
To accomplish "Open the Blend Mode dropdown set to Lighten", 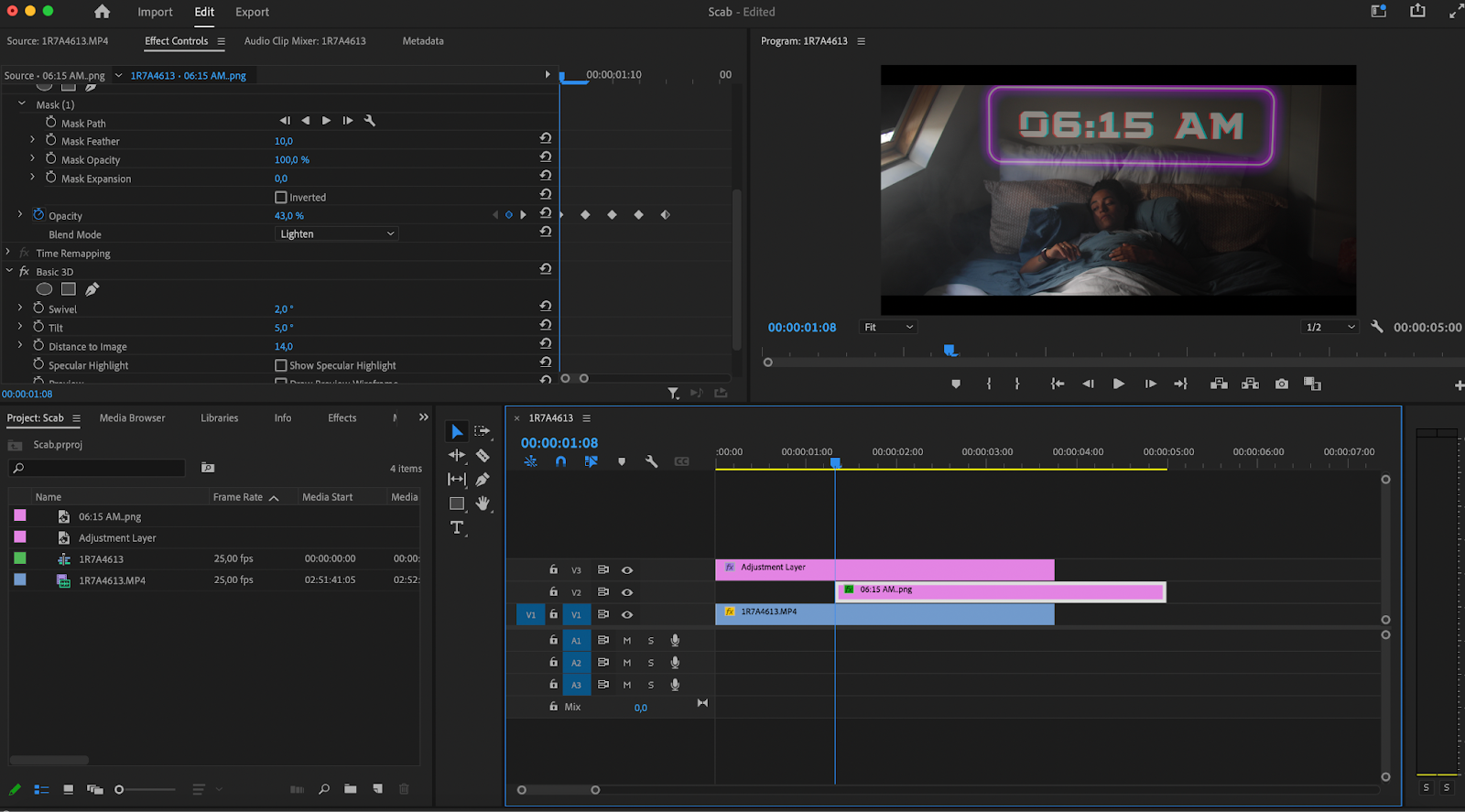I will pyautogui.click(x=337, y=234).
